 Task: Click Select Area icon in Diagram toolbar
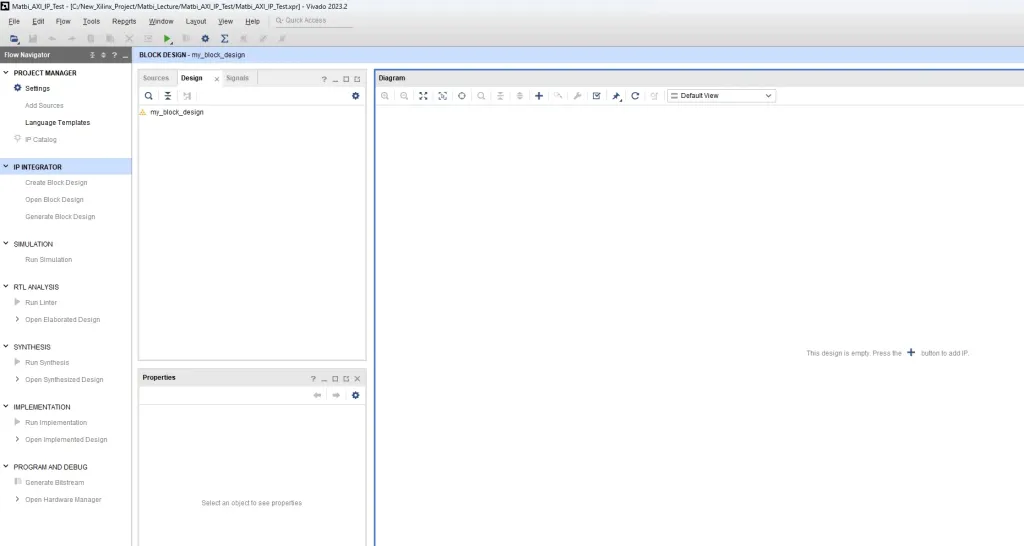[443, 95]
